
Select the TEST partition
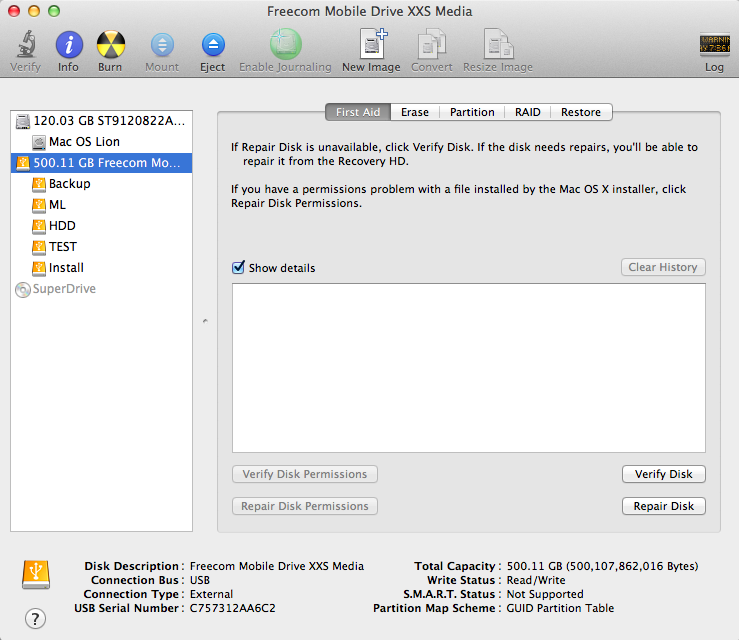101,247
